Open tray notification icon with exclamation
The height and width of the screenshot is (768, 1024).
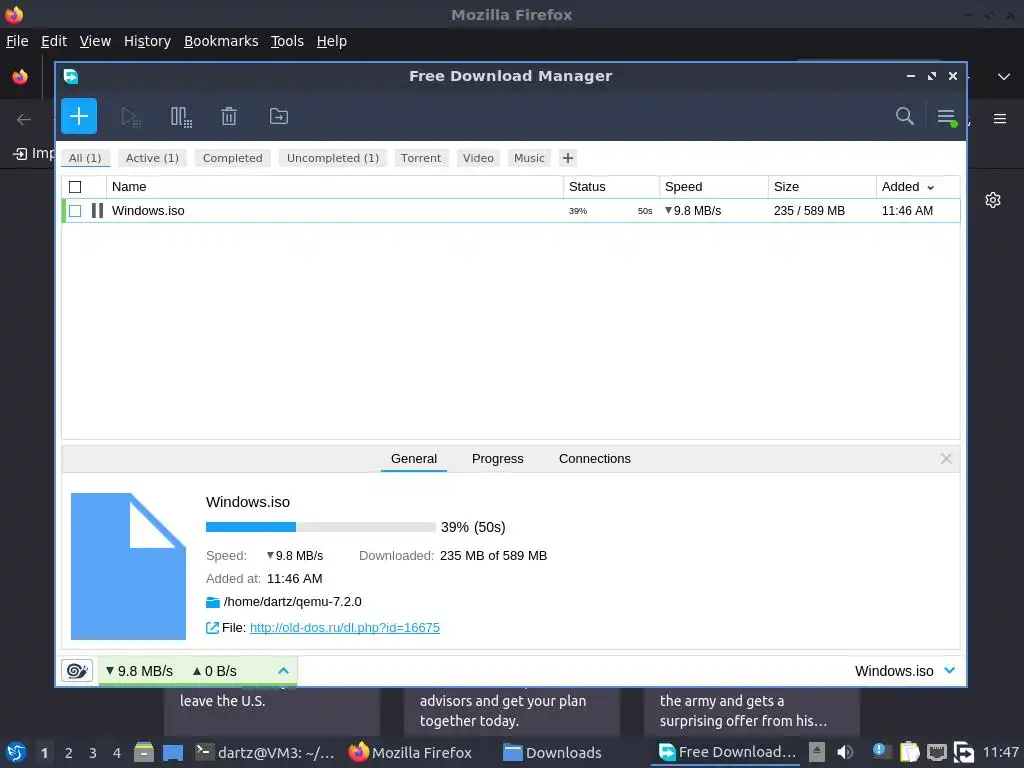click(881, 751)
